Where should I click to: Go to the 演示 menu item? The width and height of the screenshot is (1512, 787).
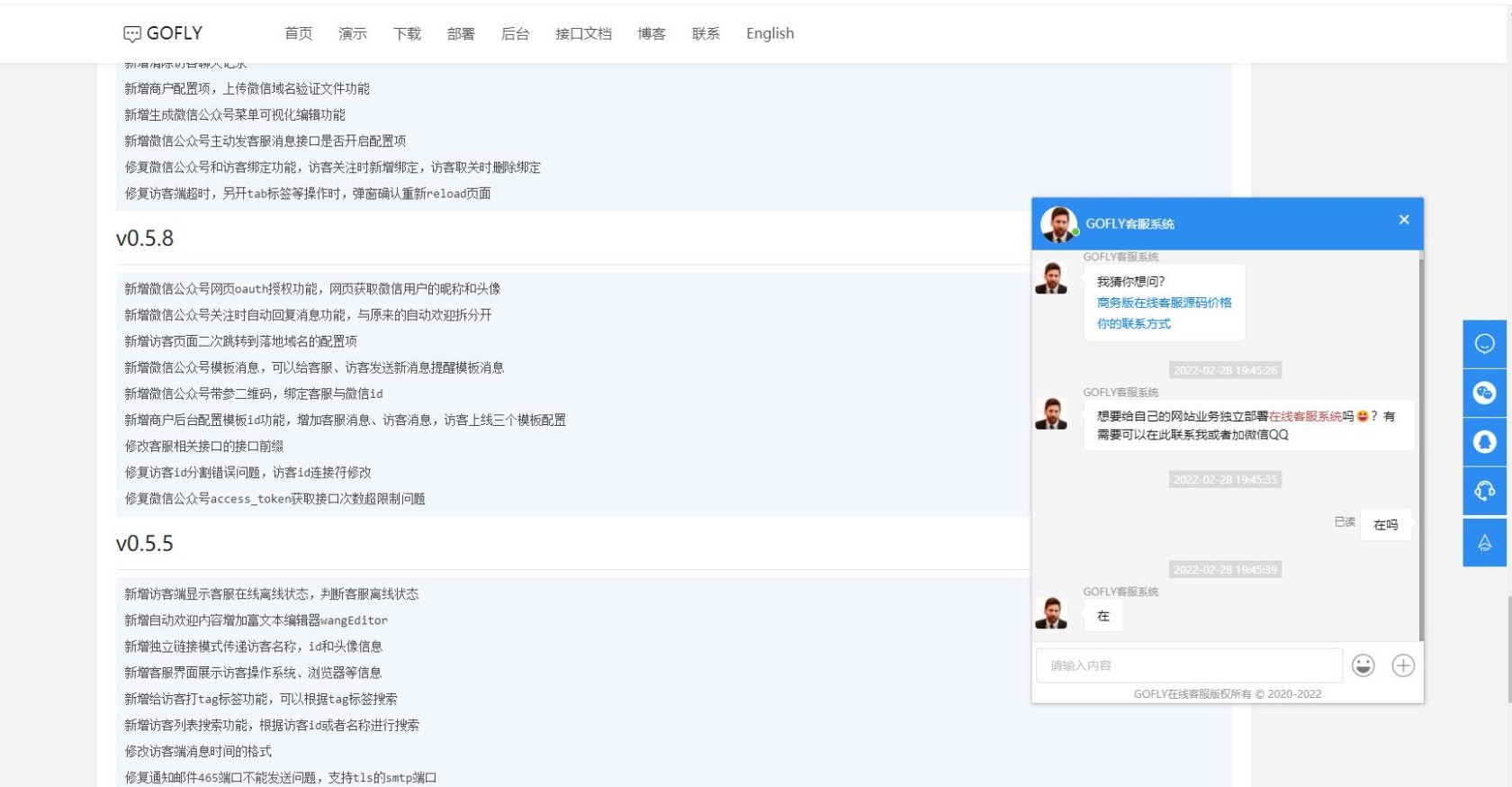[x=352, y=33]
